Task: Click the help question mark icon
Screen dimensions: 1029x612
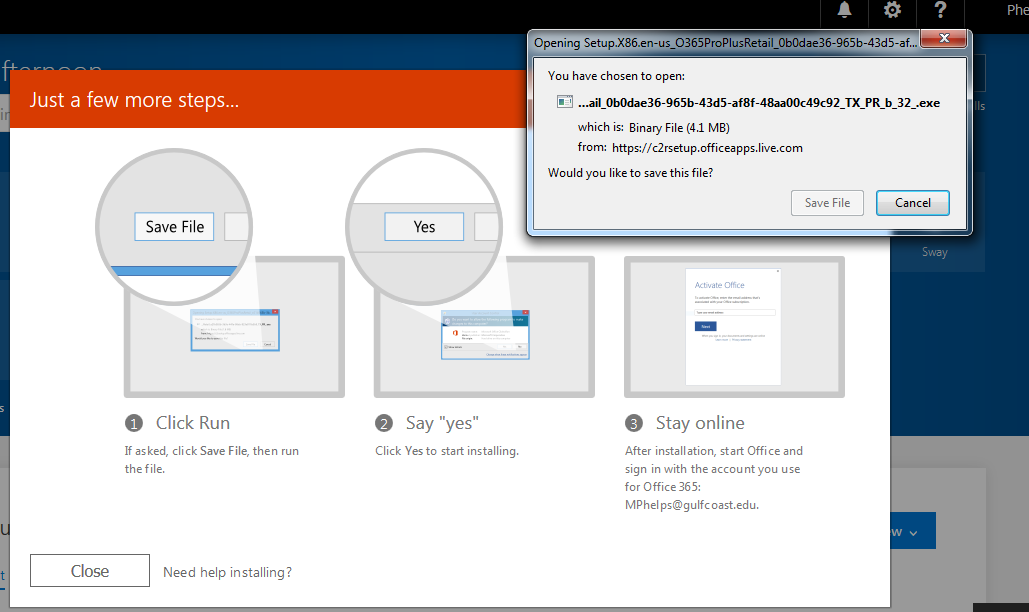Action: point(940,11)
